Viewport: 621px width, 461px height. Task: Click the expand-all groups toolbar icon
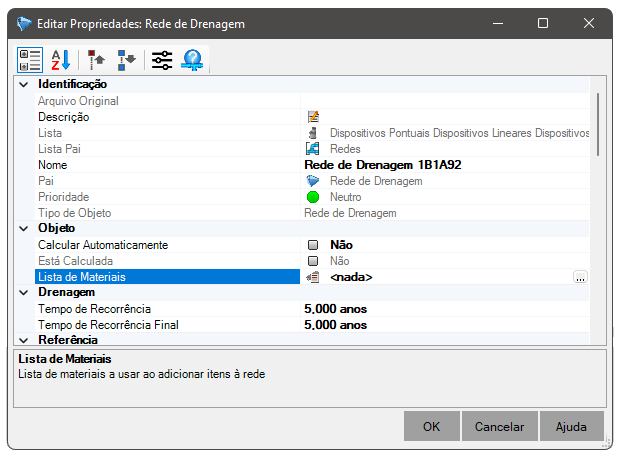click(127, 60)
